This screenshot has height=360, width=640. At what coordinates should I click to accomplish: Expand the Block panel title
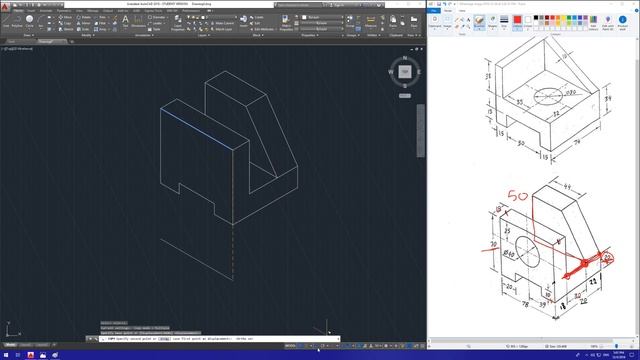(x=258, y=35)
